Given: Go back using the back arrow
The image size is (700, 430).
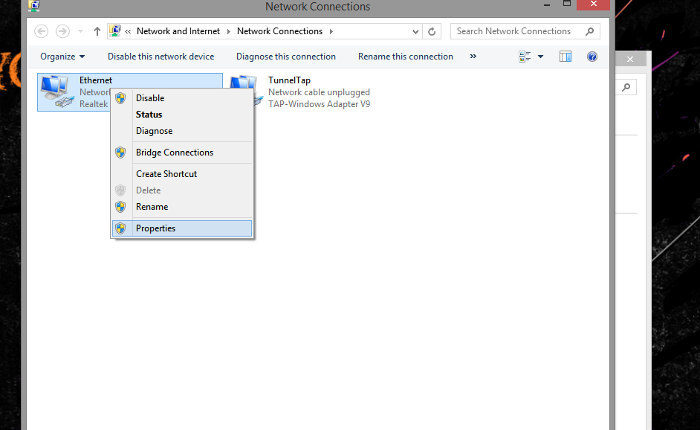Looking at the screenshot, I should click(41, 31).
